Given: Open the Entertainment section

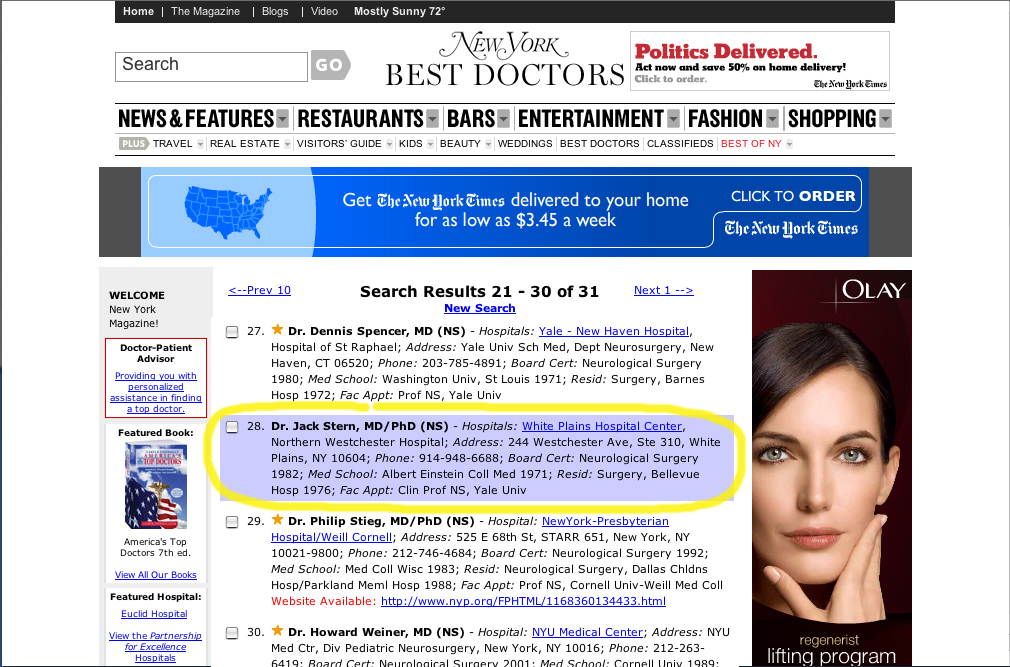Looking at the screenshot, I should tap(591, 119).
